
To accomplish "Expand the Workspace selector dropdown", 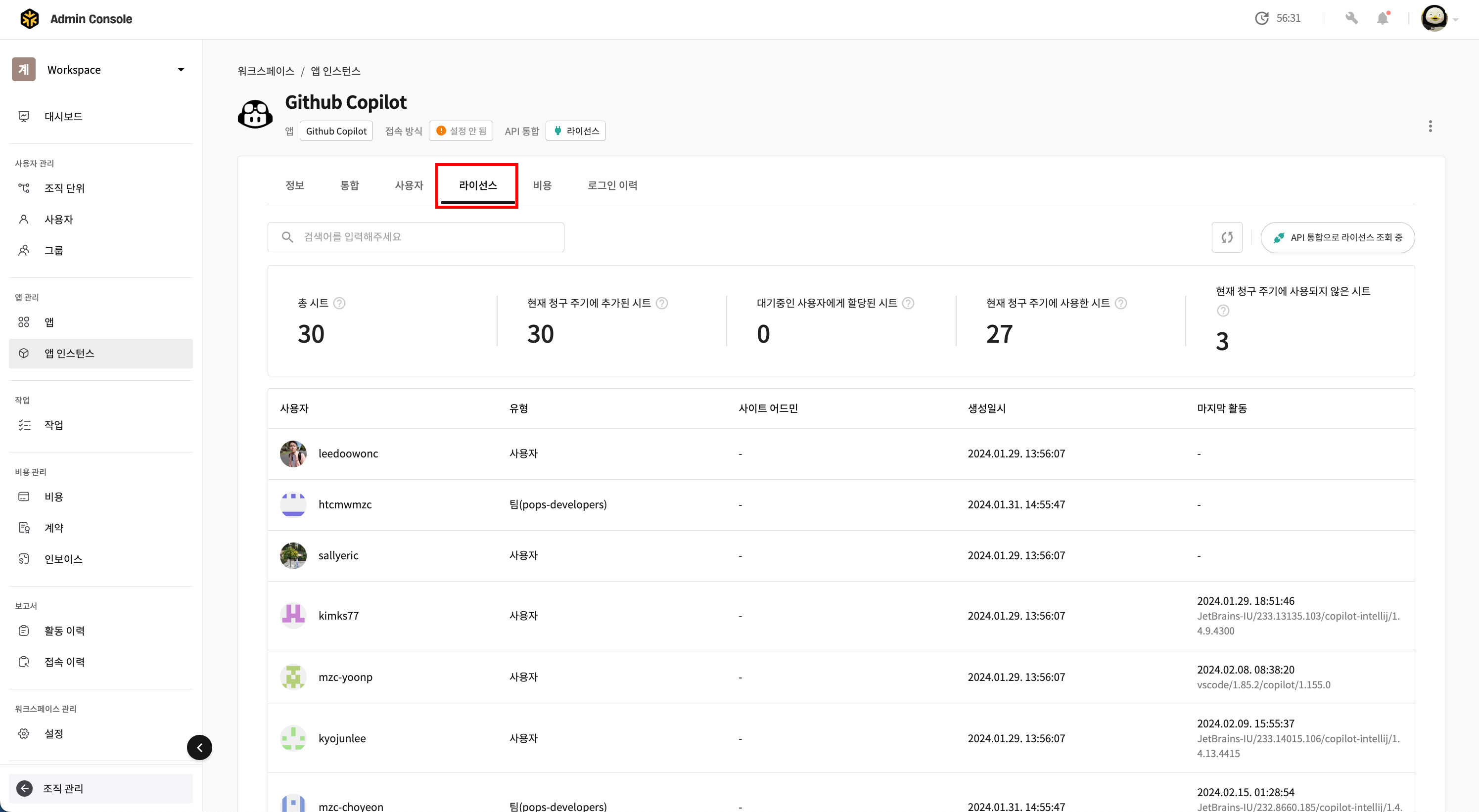I will 181,69.
